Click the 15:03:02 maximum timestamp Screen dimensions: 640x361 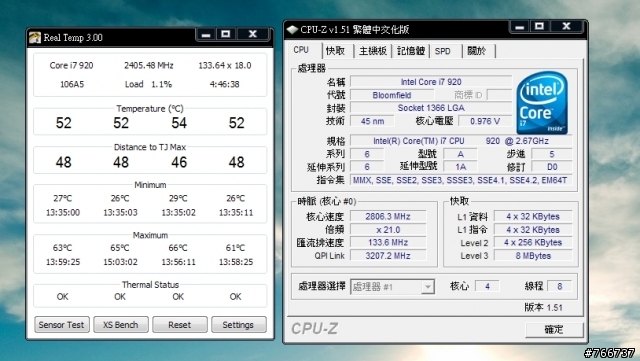tap(120, 262)
